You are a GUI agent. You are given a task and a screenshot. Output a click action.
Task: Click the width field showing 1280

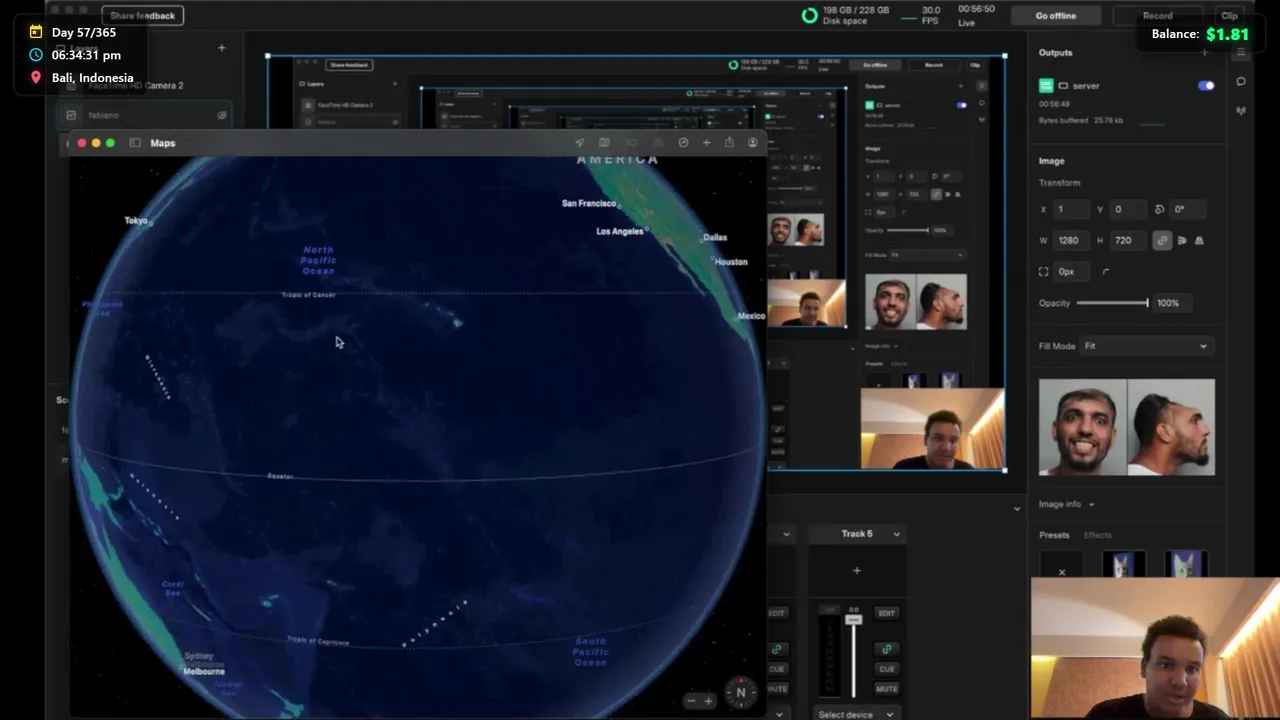tap(1070, 241)
